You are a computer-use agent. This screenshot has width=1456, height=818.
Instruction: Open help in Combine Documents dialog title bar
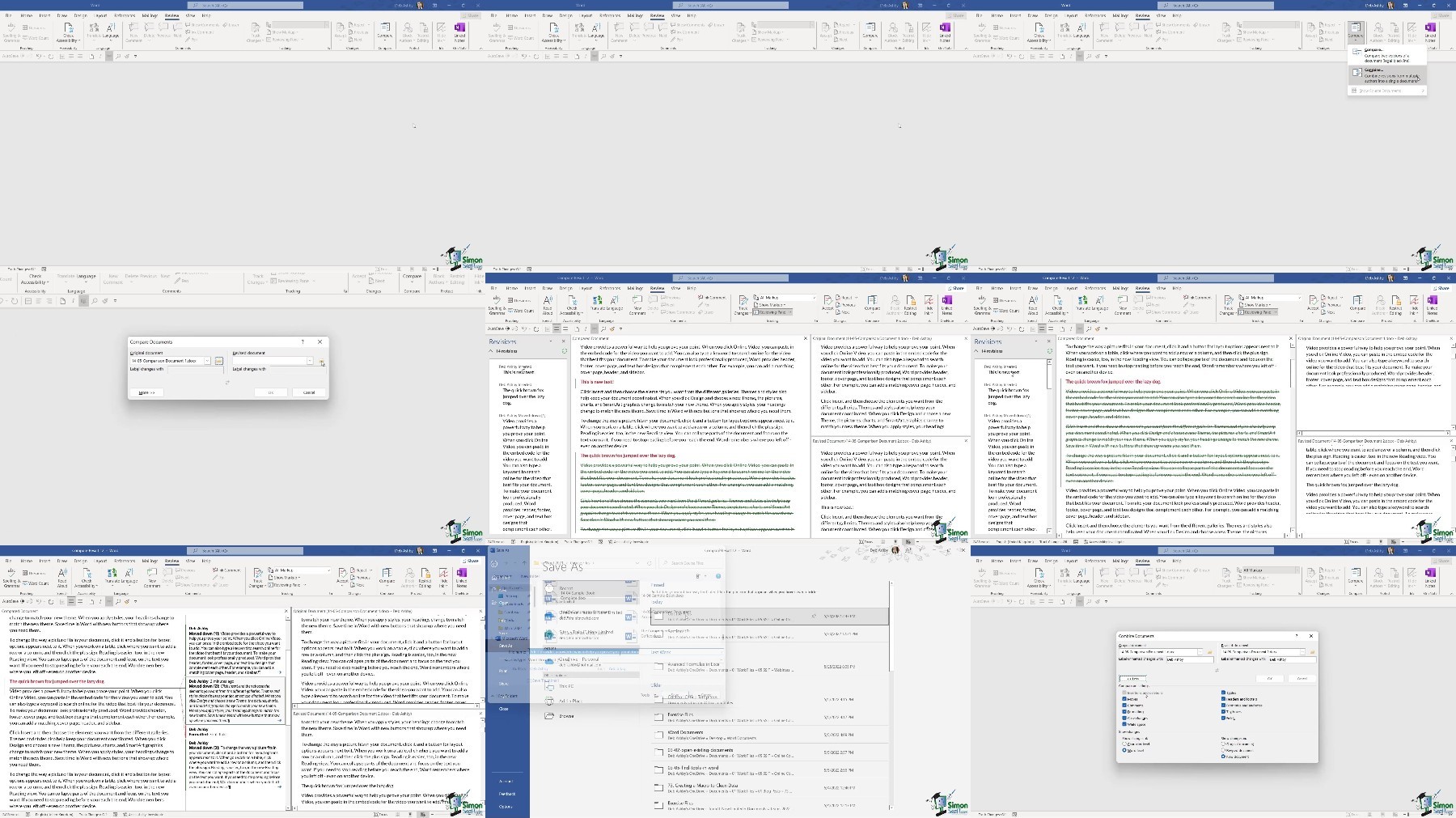tap(1297, 636)
